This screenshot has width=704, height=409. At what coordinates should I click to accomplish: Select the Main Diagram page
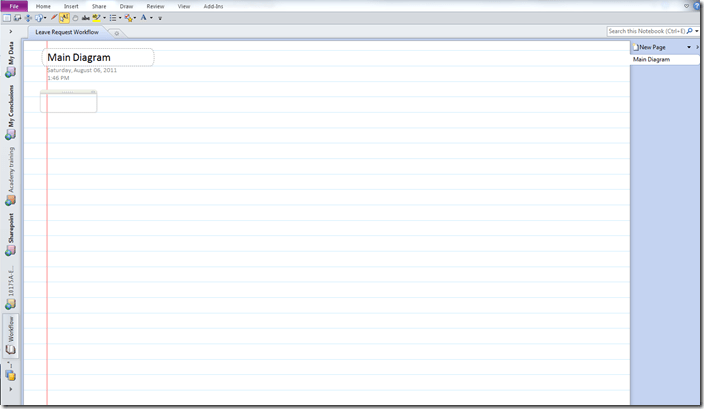[x=652, y=60]
